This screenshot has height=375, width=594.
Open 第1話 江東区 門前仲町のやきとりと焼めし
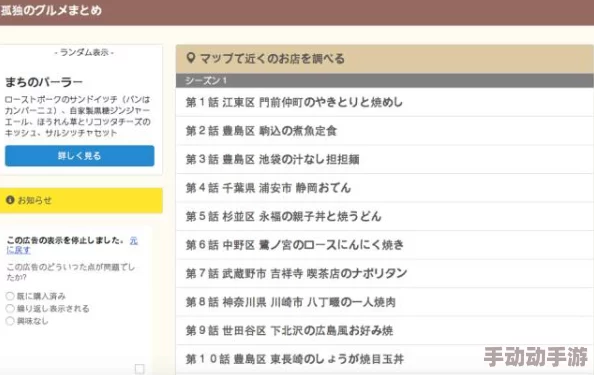[385, 102]
